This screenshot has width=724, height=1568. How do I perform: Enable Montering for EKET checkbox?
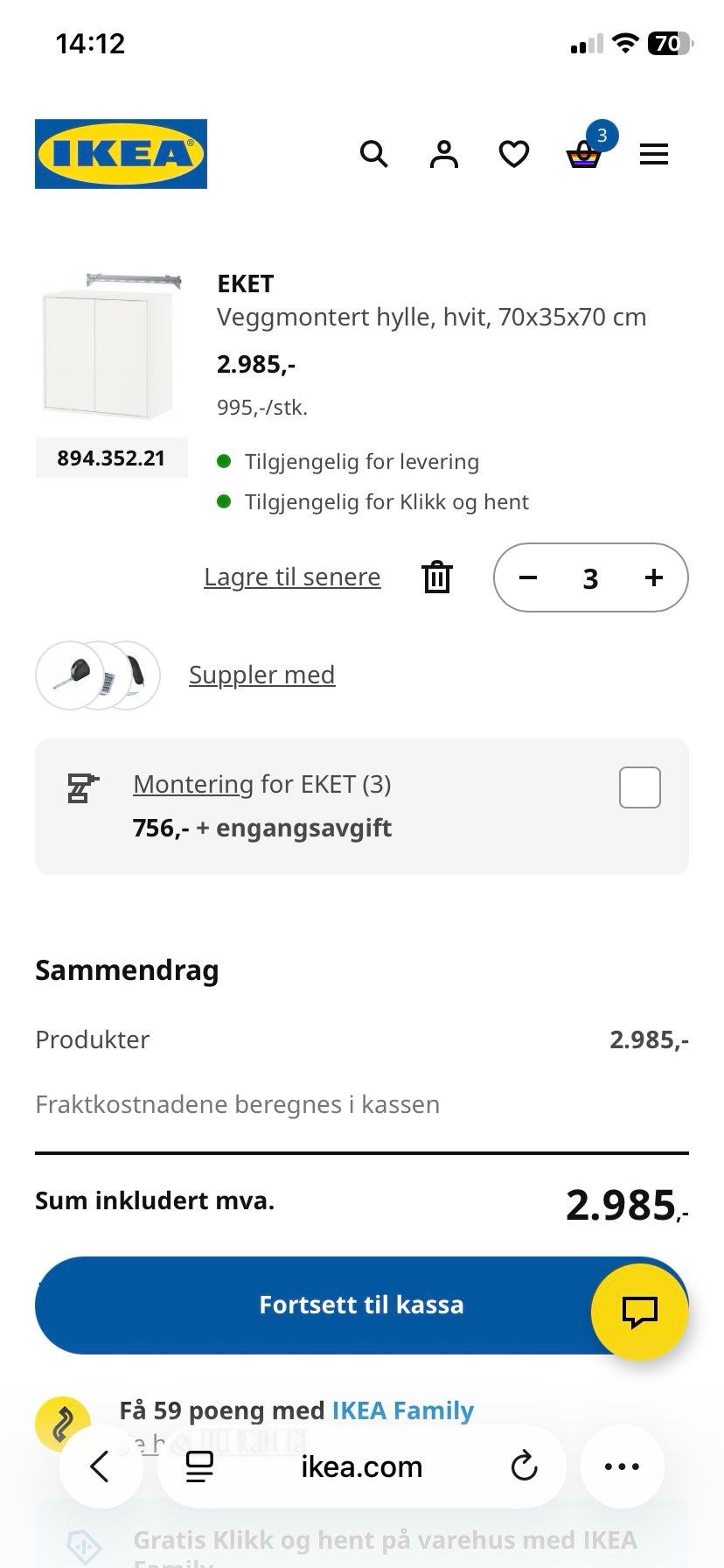[x=640, y=787]
